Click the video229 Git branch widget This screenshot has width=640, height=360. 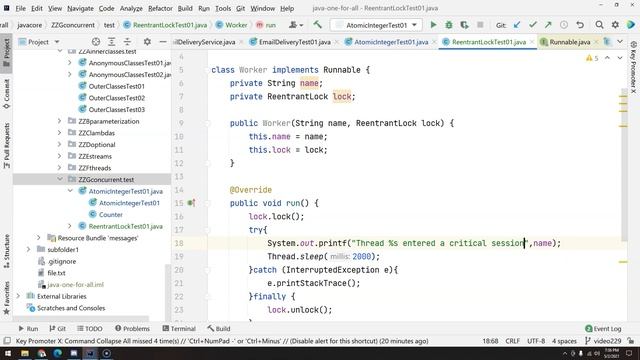(603, 341)
